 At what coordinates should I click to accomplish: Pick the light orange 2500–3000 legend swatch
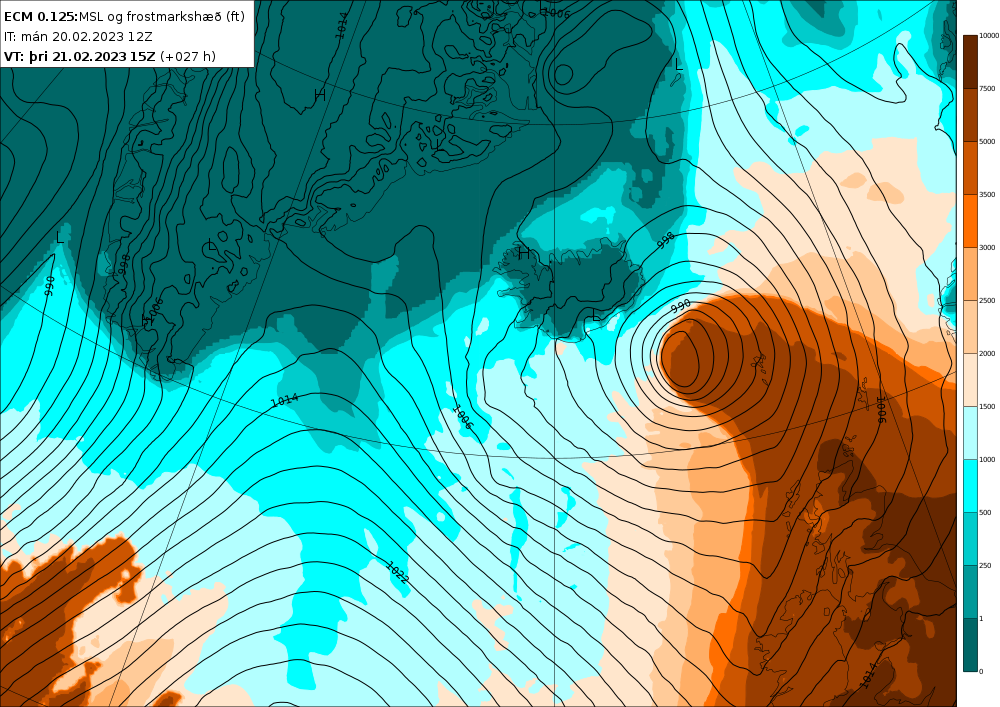click(x=970, y=273)
